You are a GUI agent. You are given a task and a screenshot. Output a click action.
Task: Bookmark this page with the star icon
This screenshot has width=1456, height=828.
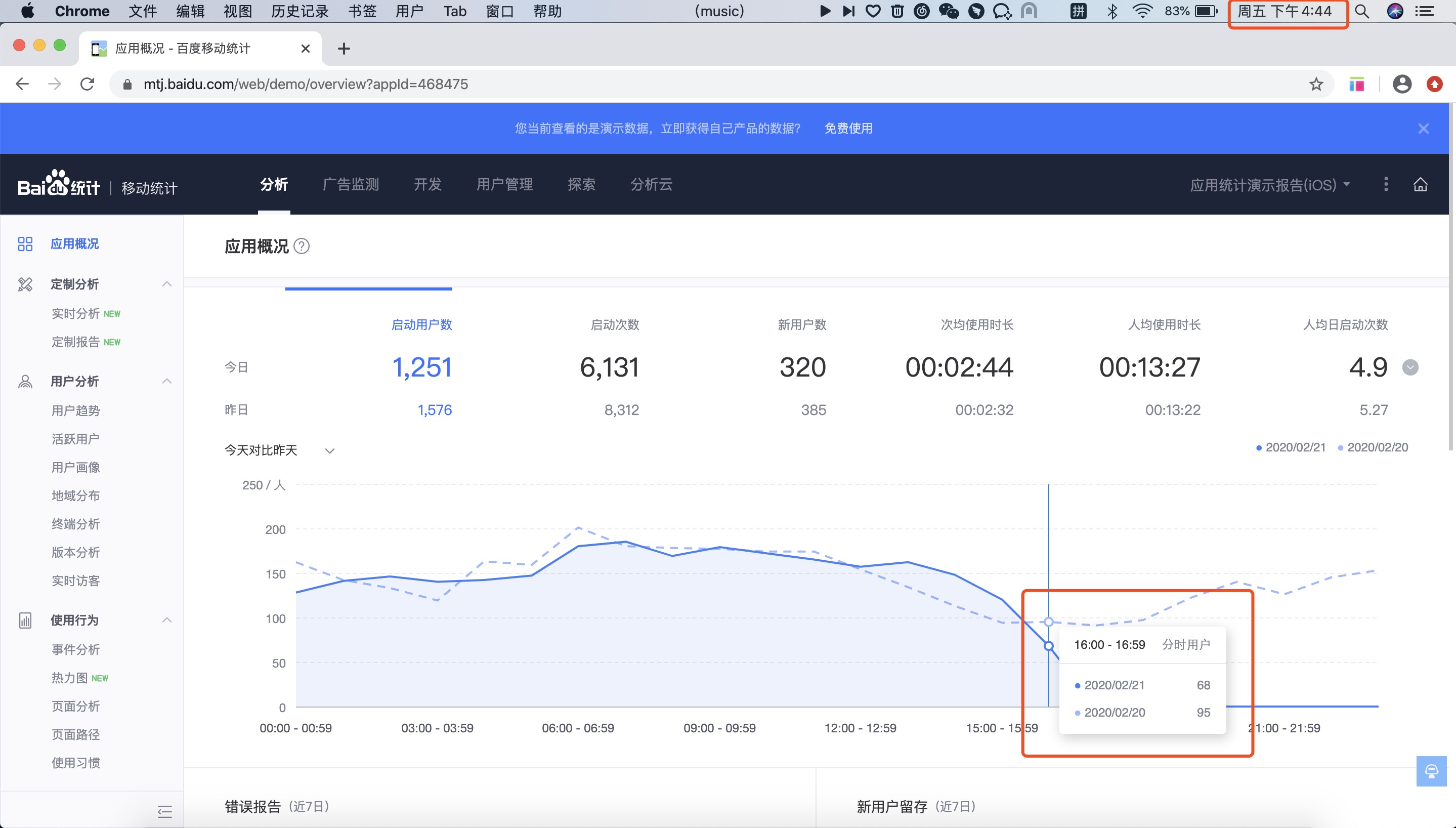coord(1316,84)
